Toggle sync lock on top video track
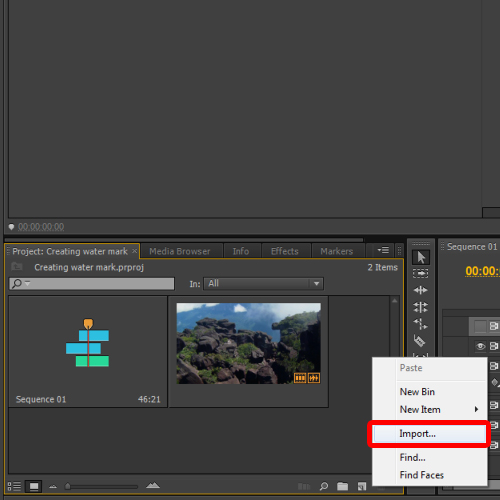 coord(494,326)
